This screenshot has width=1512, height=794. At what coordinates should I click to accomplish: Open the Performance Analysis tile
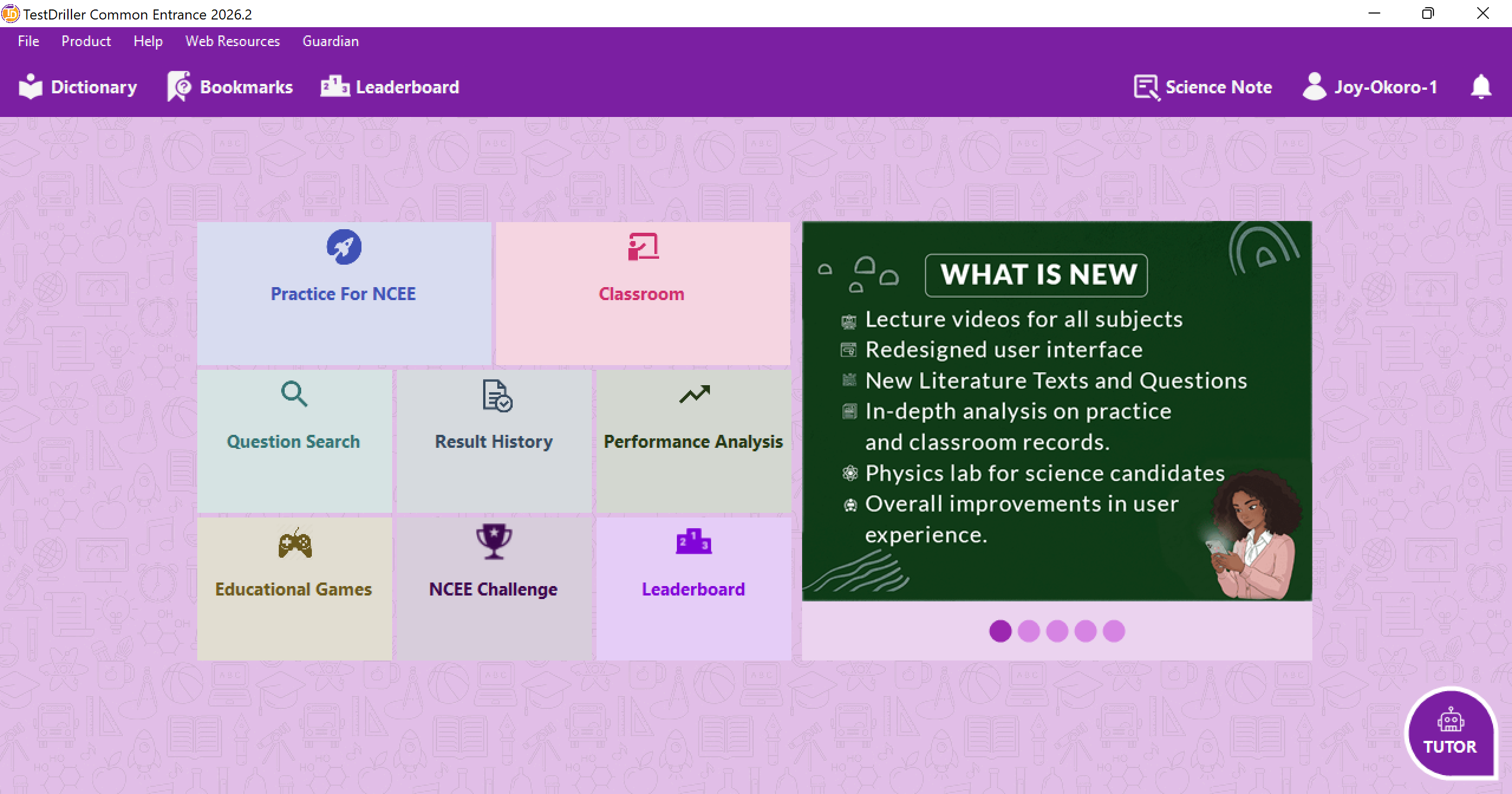[x=693, y=441]
